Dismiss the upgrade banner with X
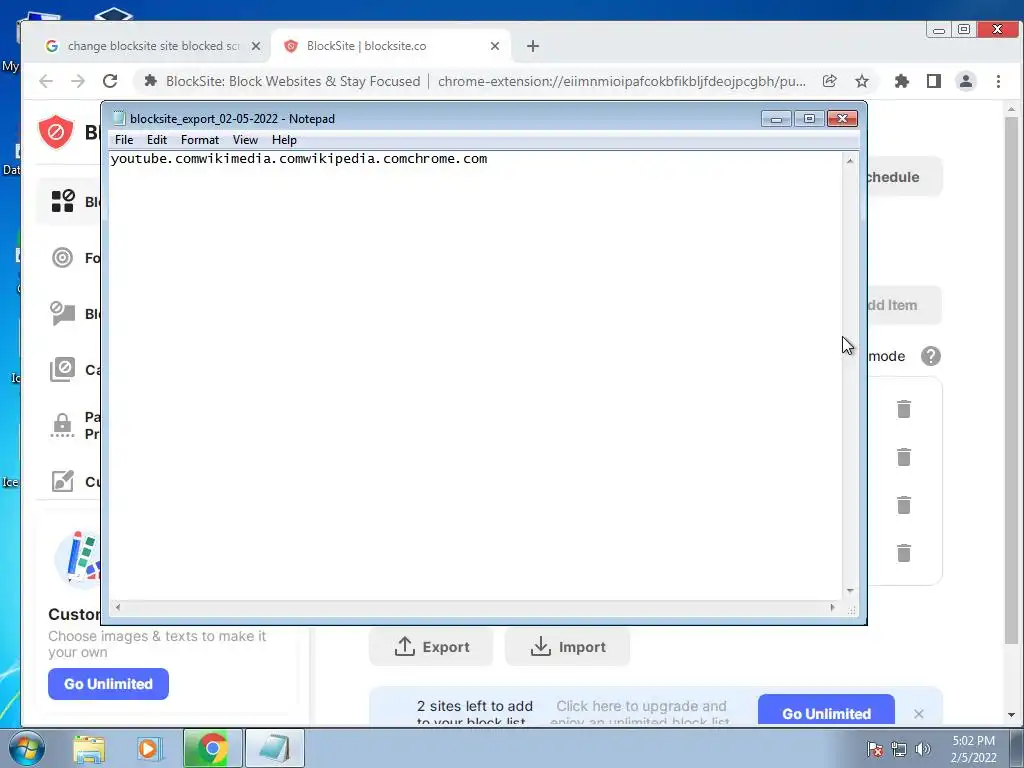Image resolution: width=1024 pixels, height=768 pixels. (x=919, y=714)
